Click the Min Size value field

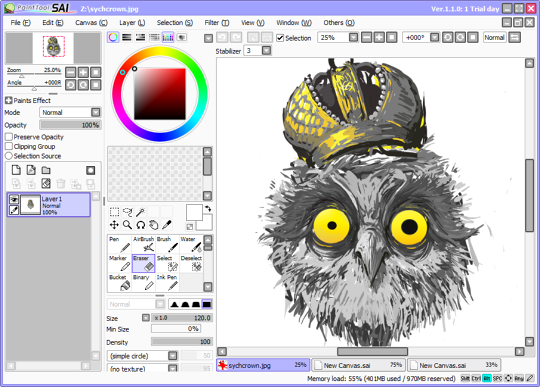(176, 328)
